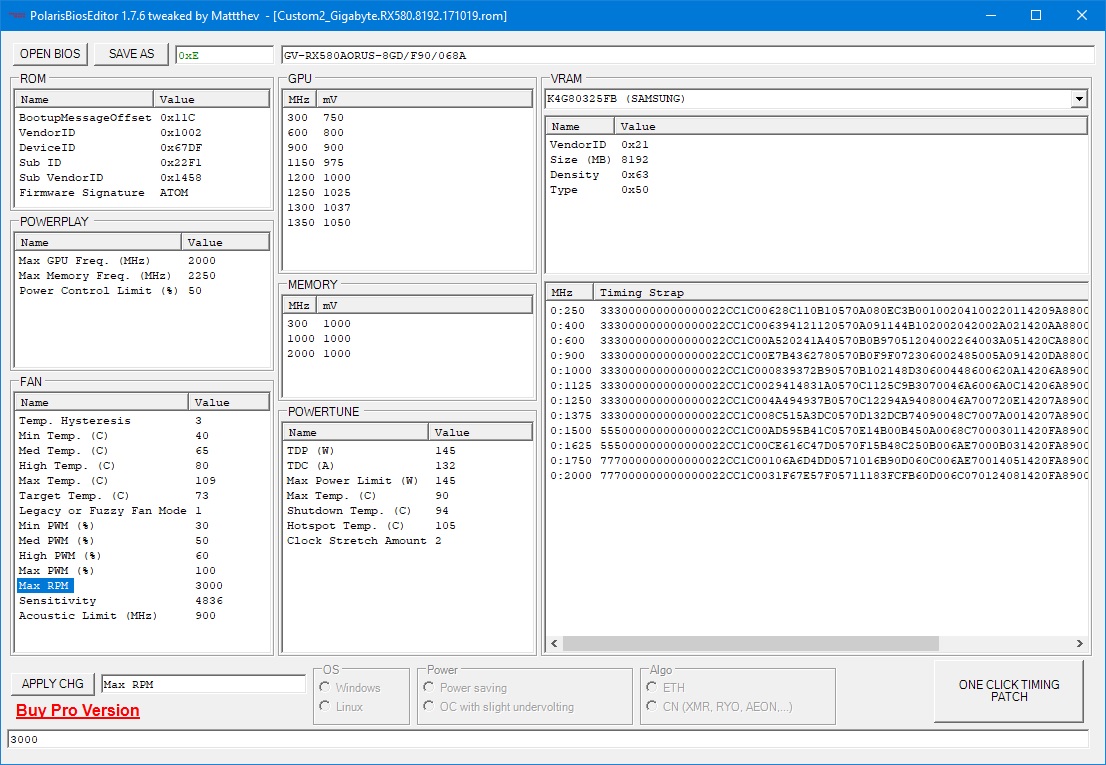Click APPLY CHG button
This screenshot has height=765, width=1106.
point(52,684)
